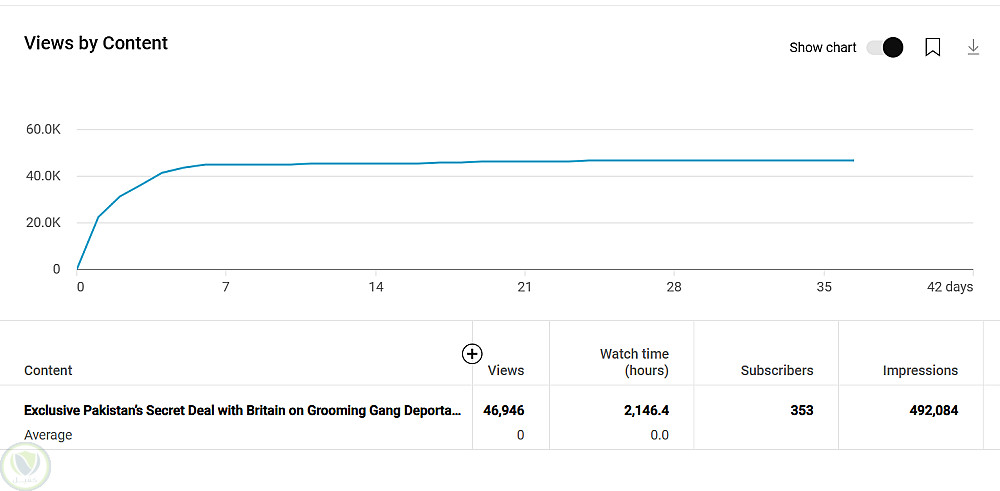Sort by Watch time (hours) column
This screenshot has width=1000, height=491.
click(x=634, y=362)
